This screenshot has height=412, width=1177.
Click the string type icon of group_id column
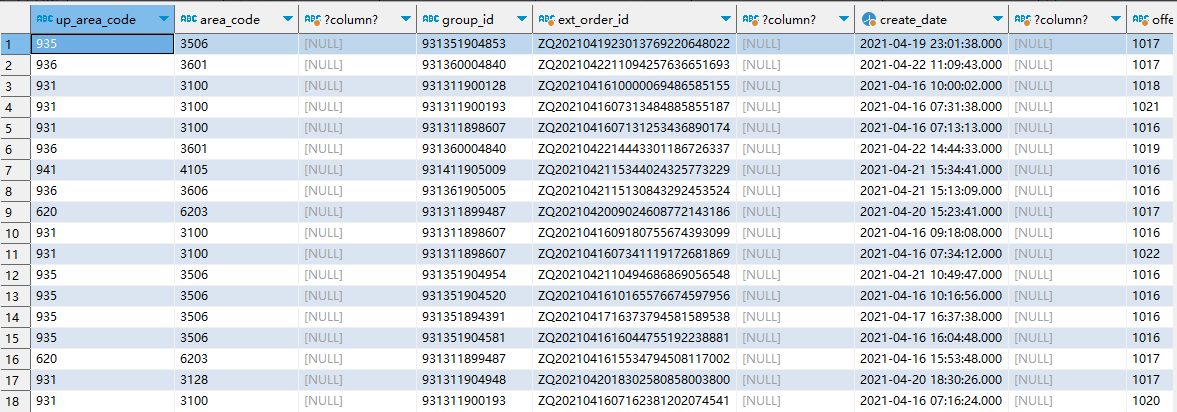coord(430,20)
